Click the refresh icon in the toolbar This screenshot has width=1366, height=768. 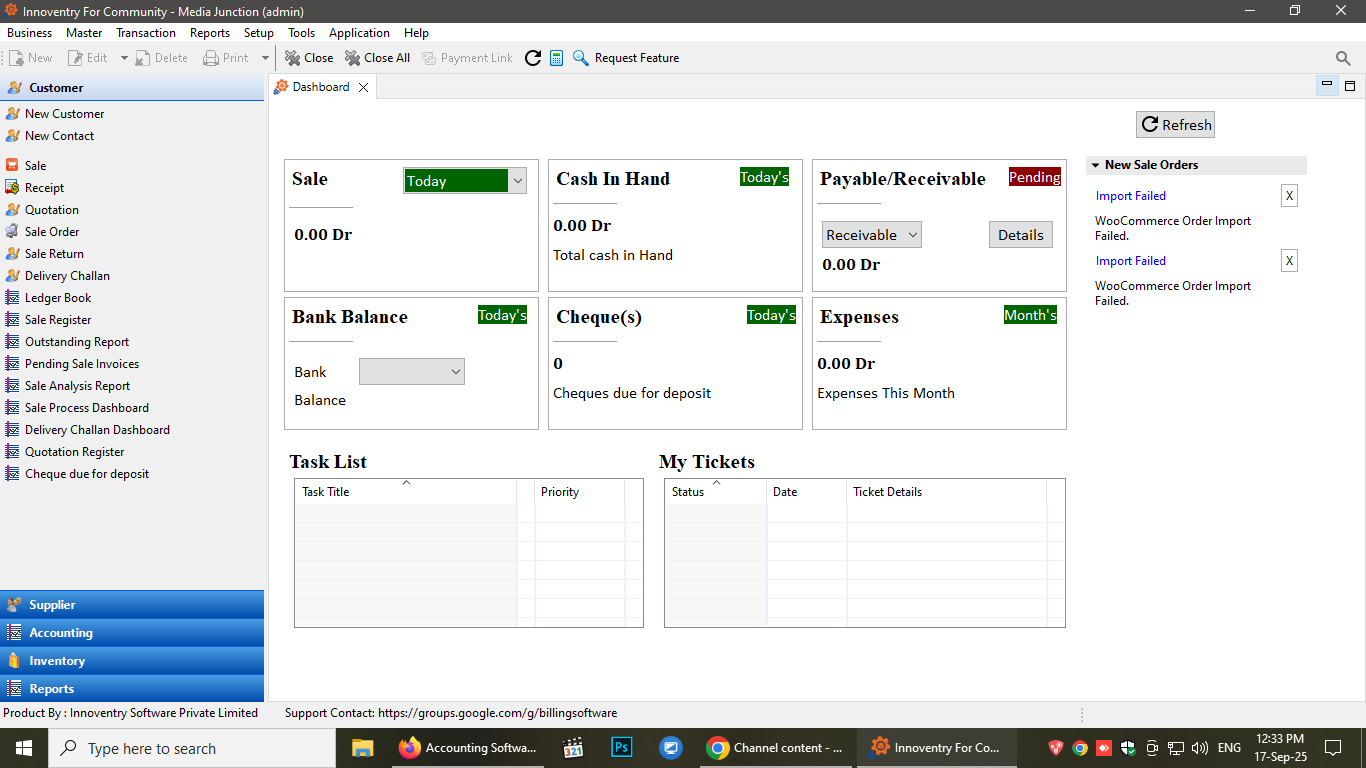point(533,58)
